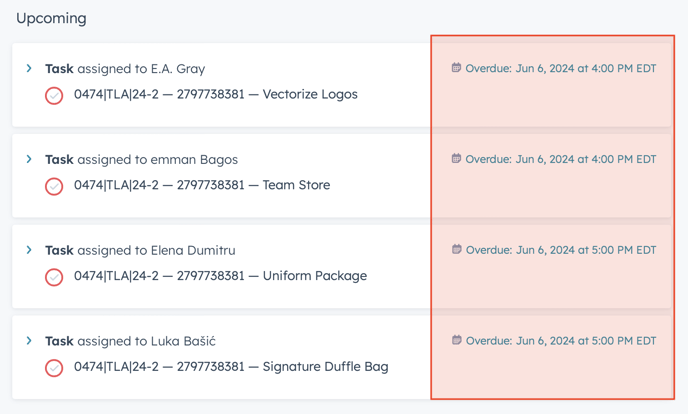688x414 pixels.
Task: Mark Team Store task as complete
Action: pos(54,186)
